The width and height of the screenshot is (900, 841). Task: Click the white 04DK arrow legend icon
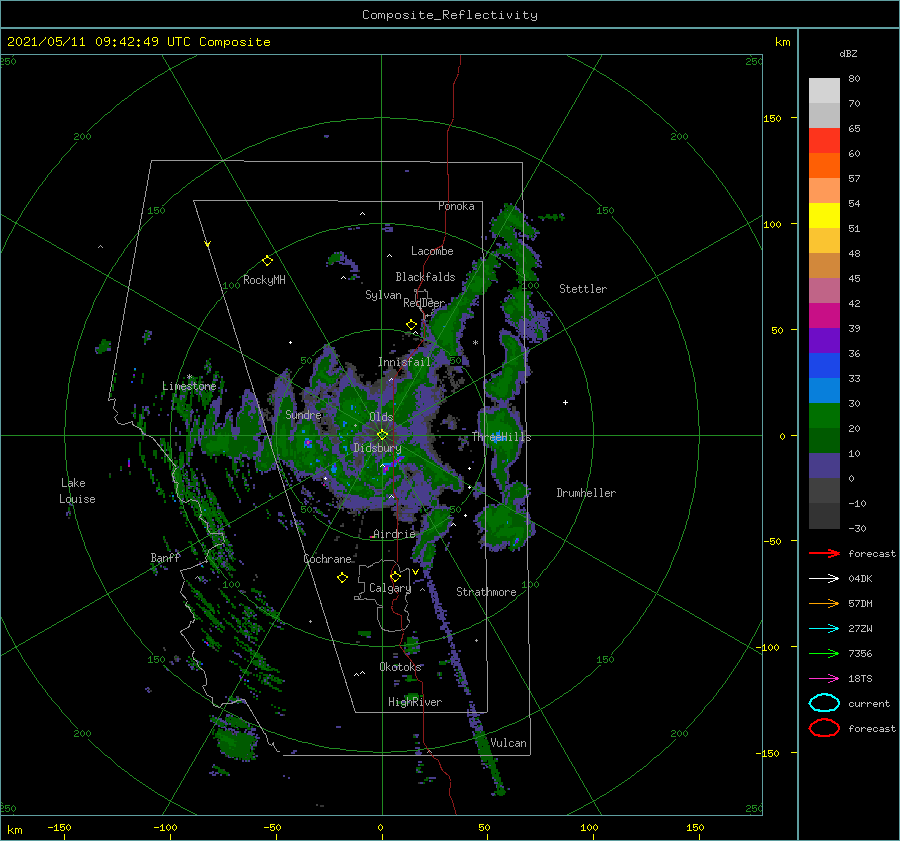[x=824, y=578]
